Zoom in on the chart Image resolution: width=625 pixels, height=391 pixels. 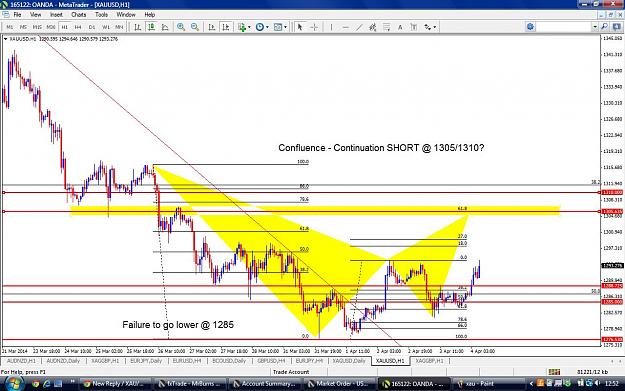coord(181,27)
